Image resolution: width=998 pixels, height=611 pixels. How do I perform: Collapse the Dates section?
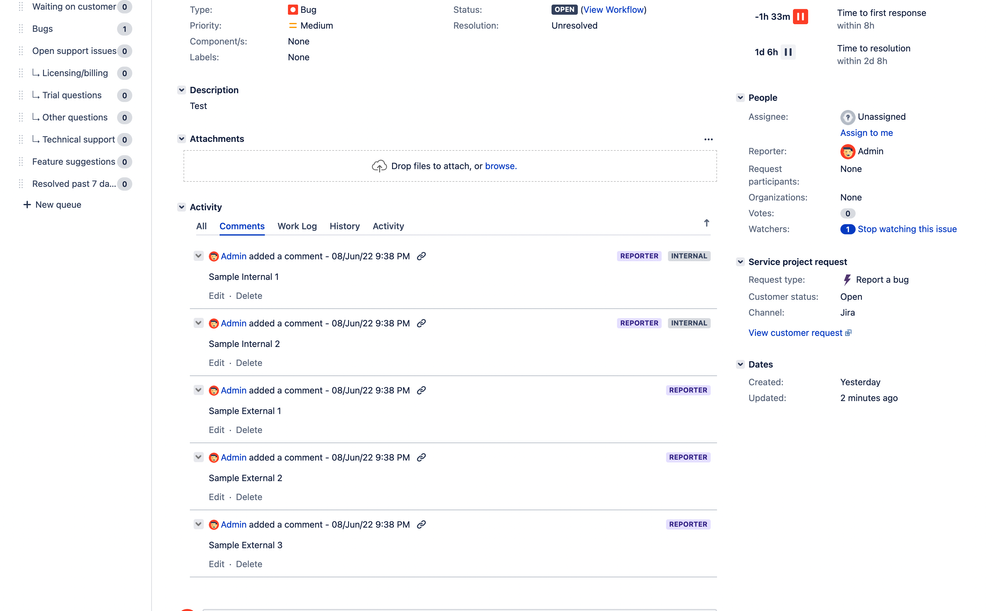[740, 365]
